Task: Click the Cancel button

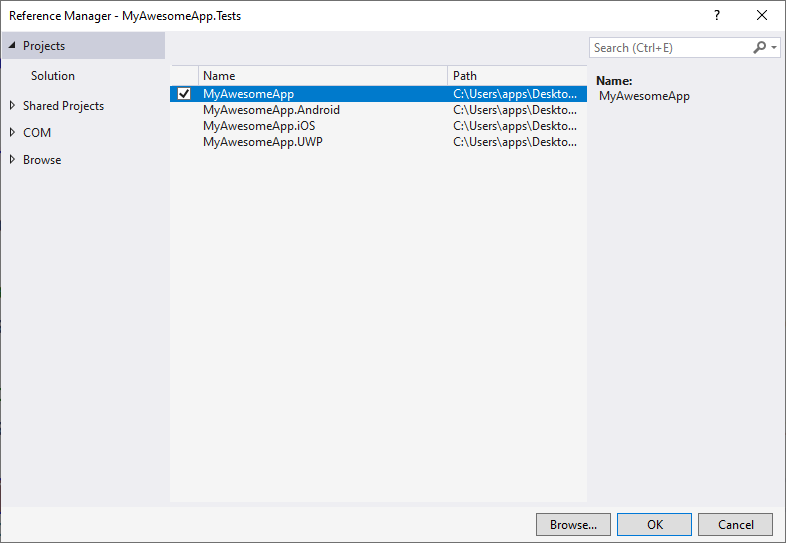Action: tap(735, 524)
